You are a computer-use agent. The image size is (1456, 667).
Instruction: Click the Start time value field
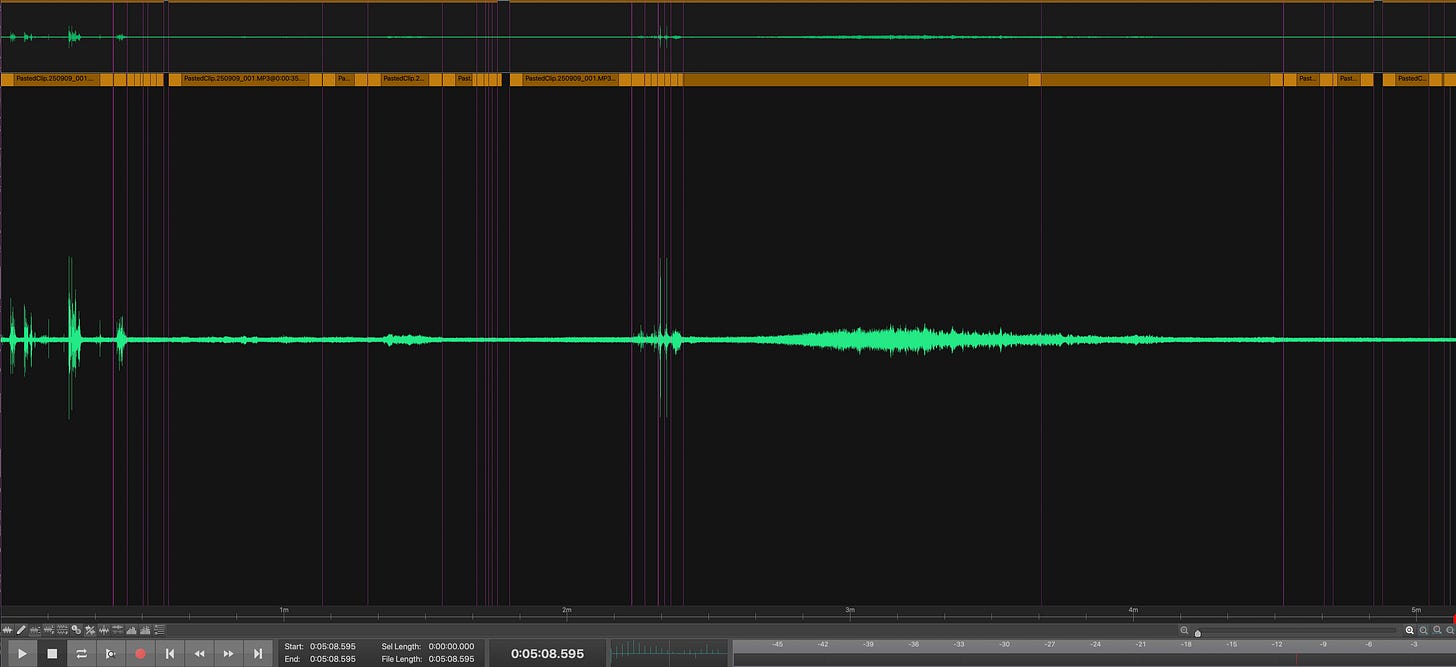[332, 647]
